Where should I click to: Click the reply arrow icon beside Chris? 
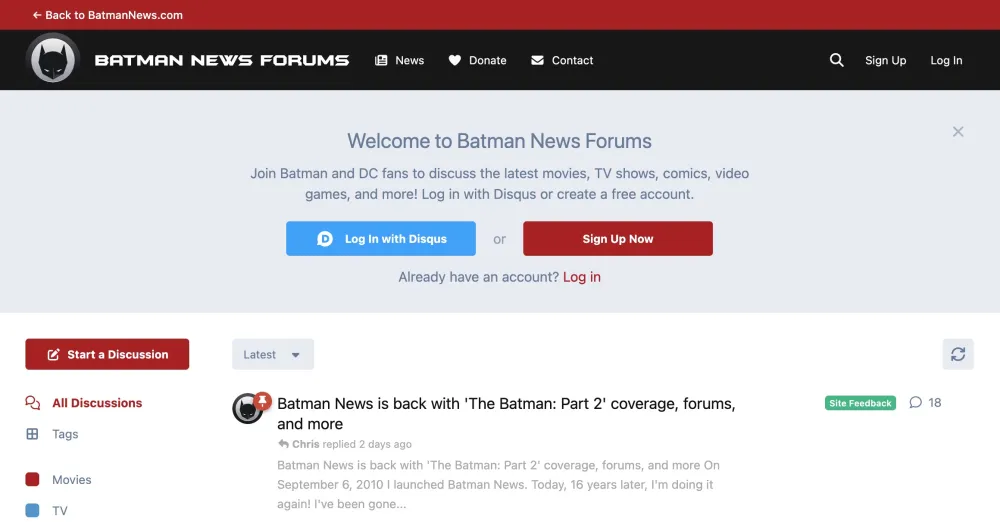(283, 444)
